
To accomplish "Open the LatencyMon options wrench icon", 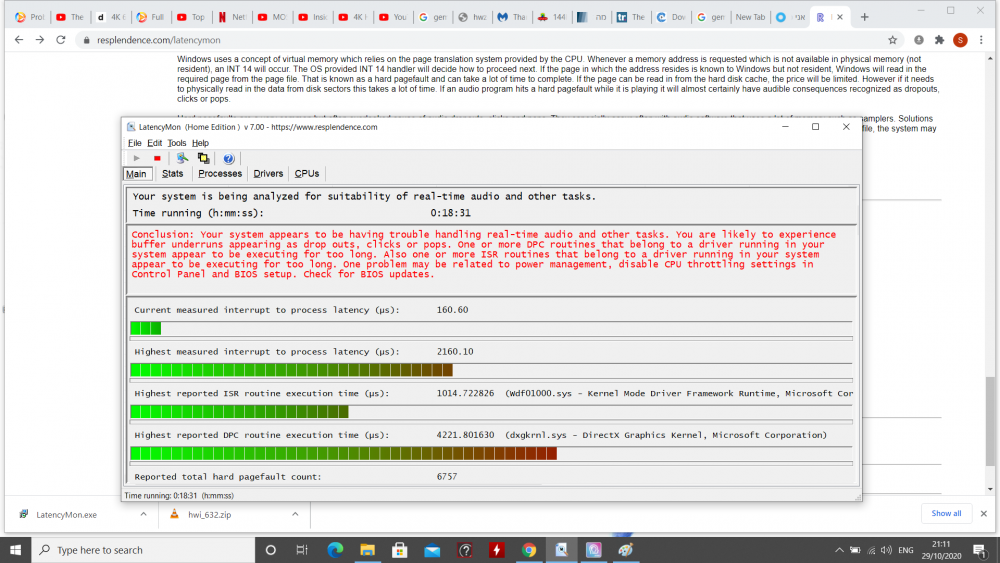I will (x=182, y=158).
